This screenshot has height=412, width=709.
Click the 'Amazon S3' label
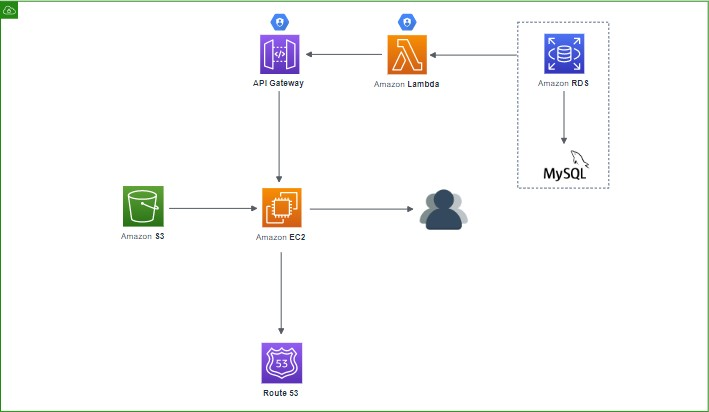click(x=142, y=236)
